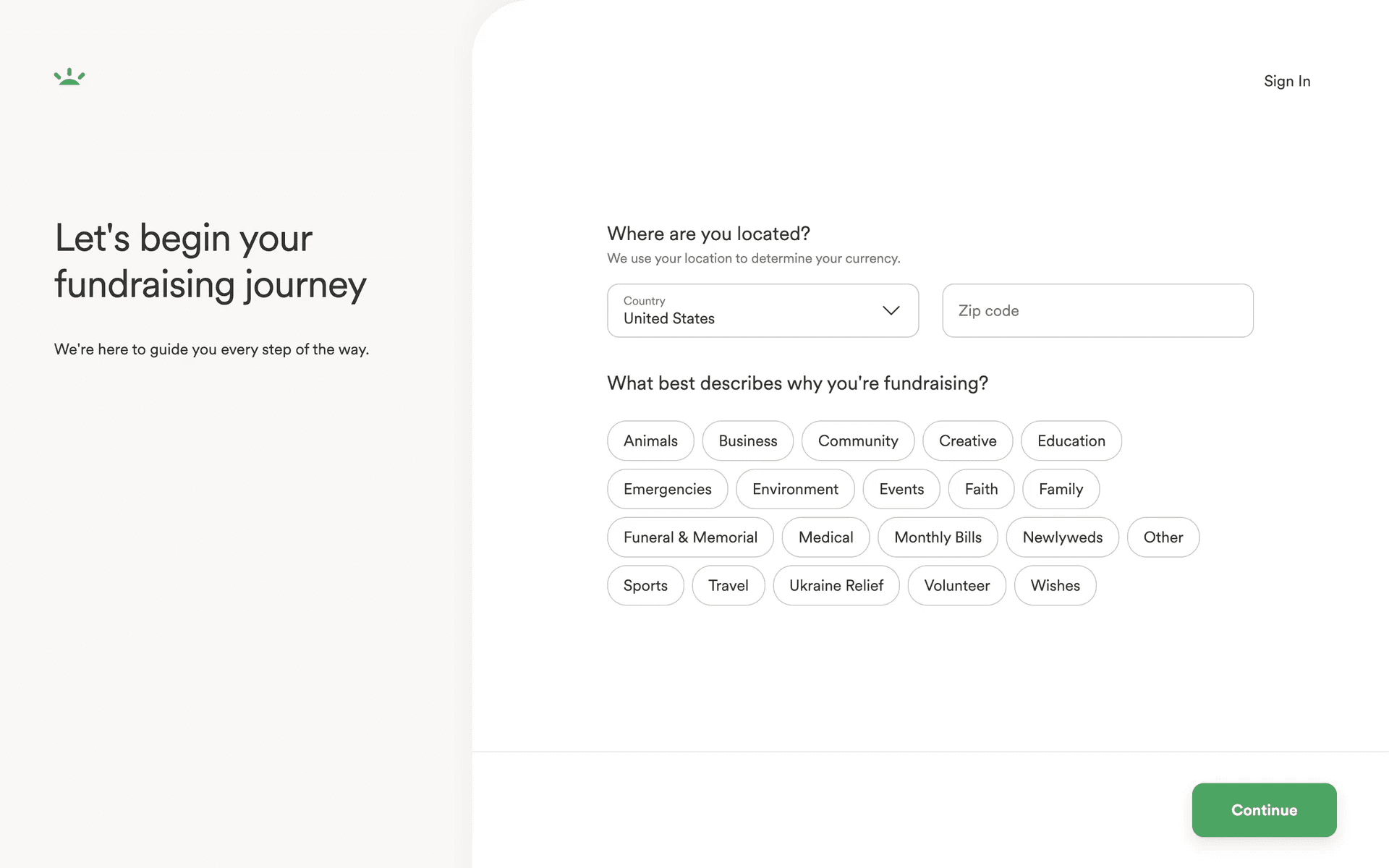The width and height of the screenshot is (1389, 868).
Task: Expand the Country dropdown chevron arrow
Action: pos(891,310)
